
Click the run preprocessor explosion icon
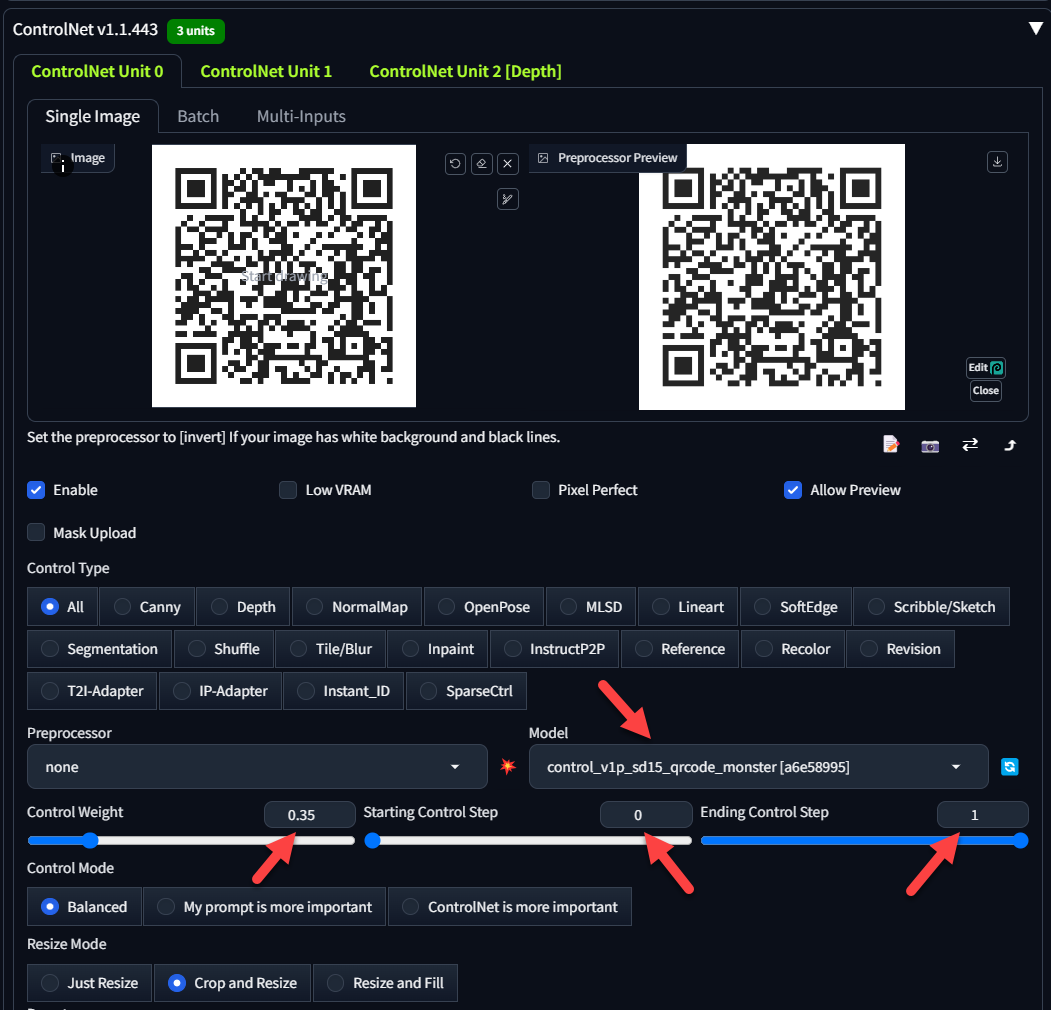coord(508,766)
